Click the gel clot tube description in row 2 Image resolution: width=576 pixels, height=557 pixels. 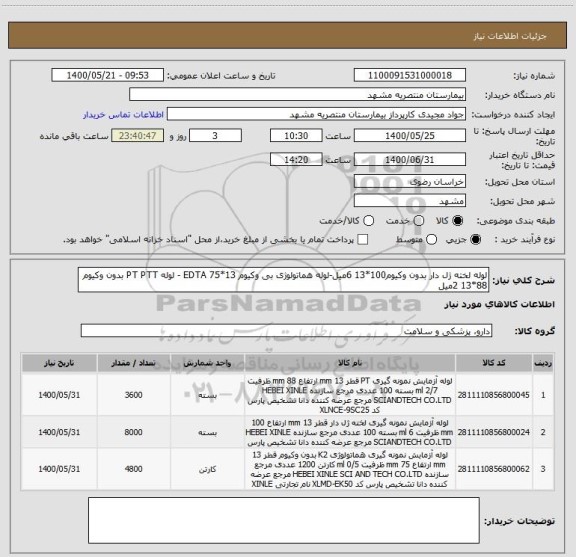pos(350,432)
